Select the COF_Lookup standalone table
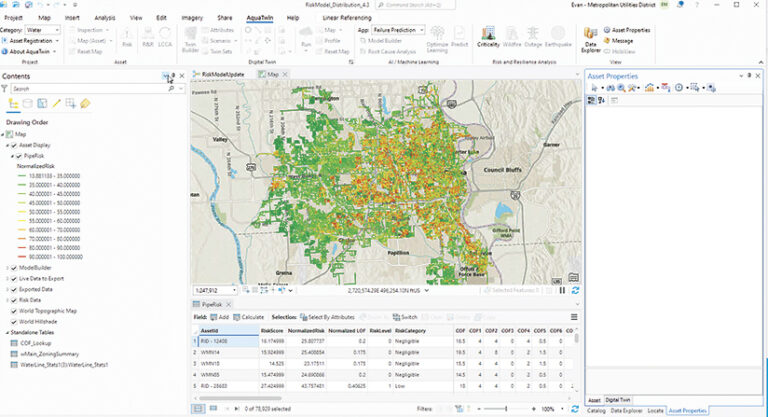This screenshot has height=417, width=768. [36, 343]
